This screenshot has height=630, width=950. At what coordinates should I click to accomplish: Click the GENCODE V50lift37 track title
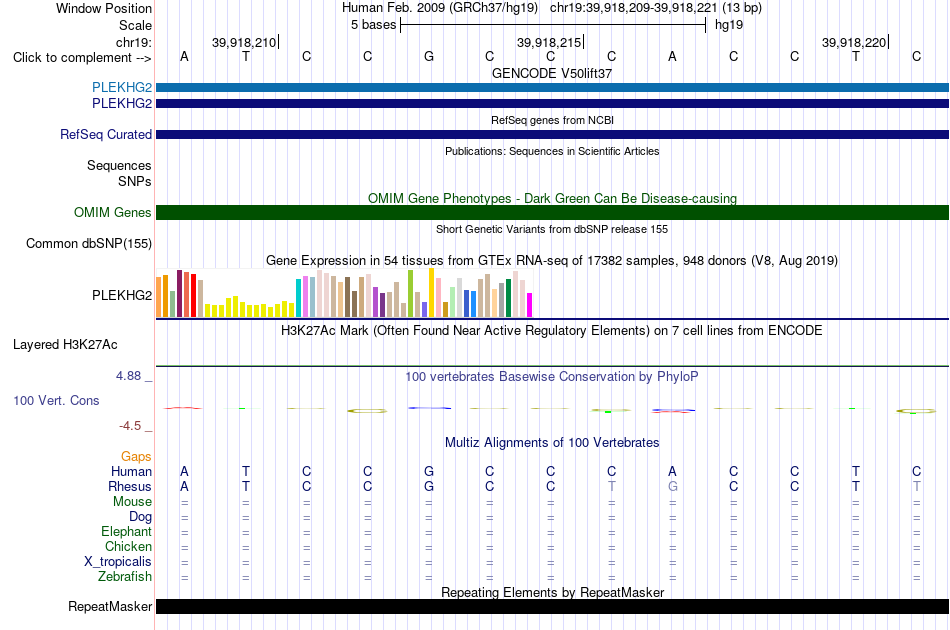click(552, 73)
